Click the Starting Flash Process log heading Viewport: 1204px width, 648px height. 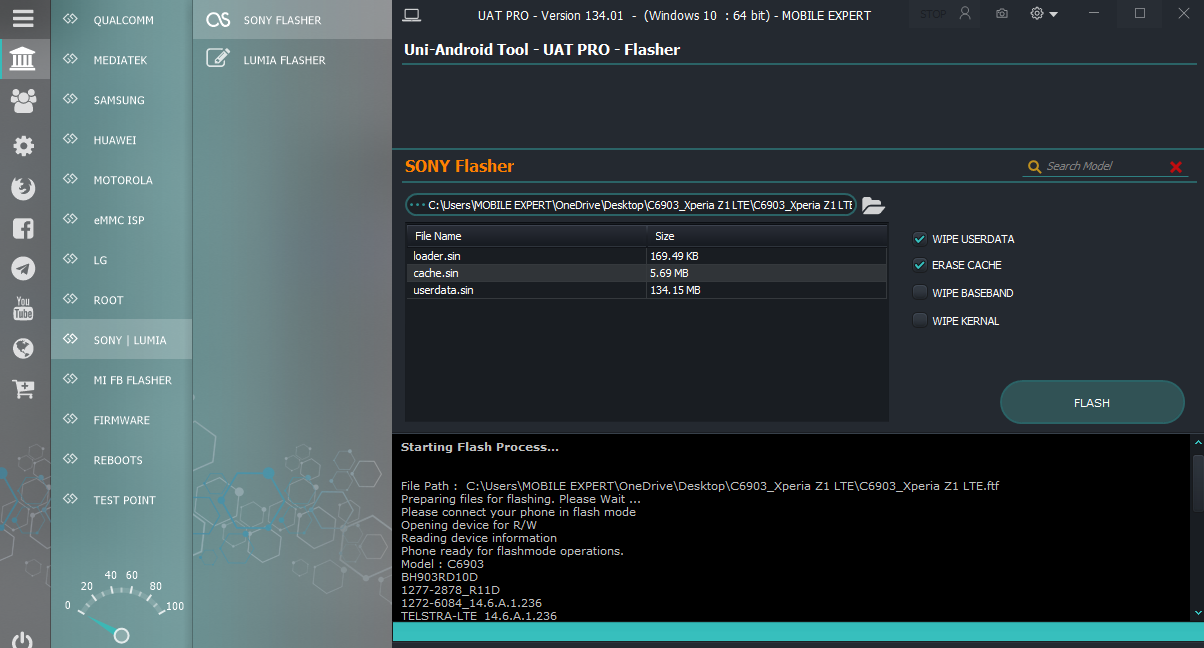click(x=480, y=447)
